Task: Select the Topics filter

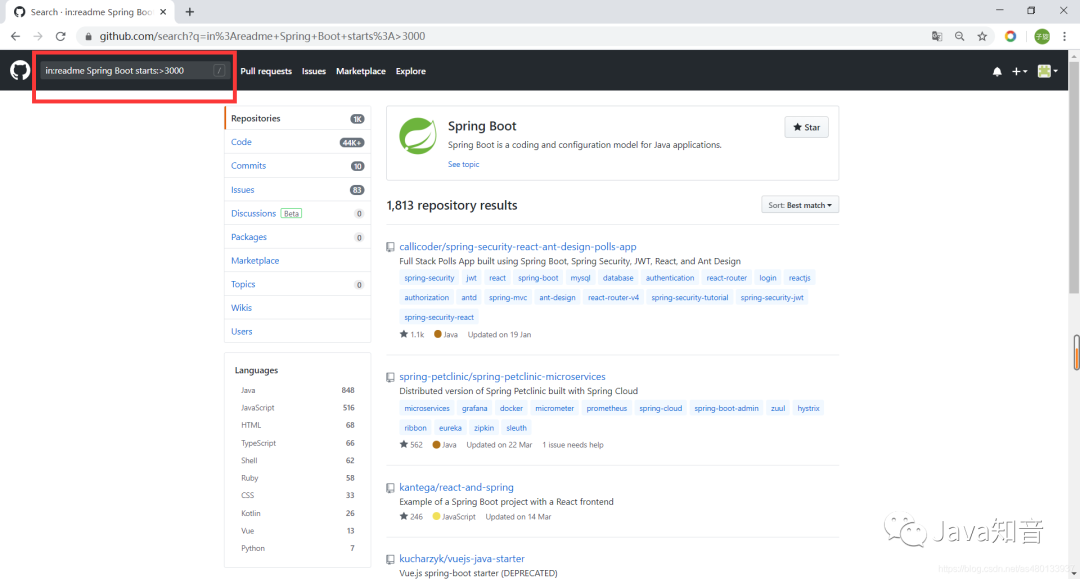Action: coord(298,284)
